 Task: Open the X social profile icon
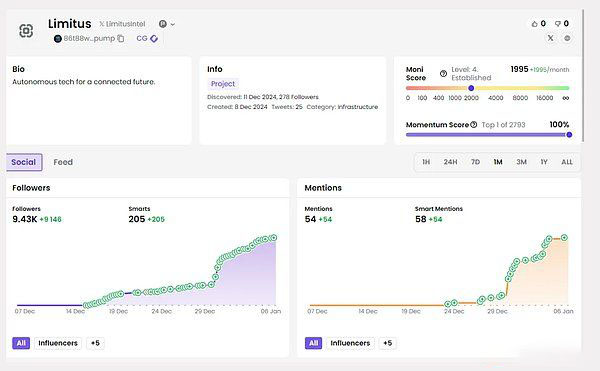[x=550, y=38]
